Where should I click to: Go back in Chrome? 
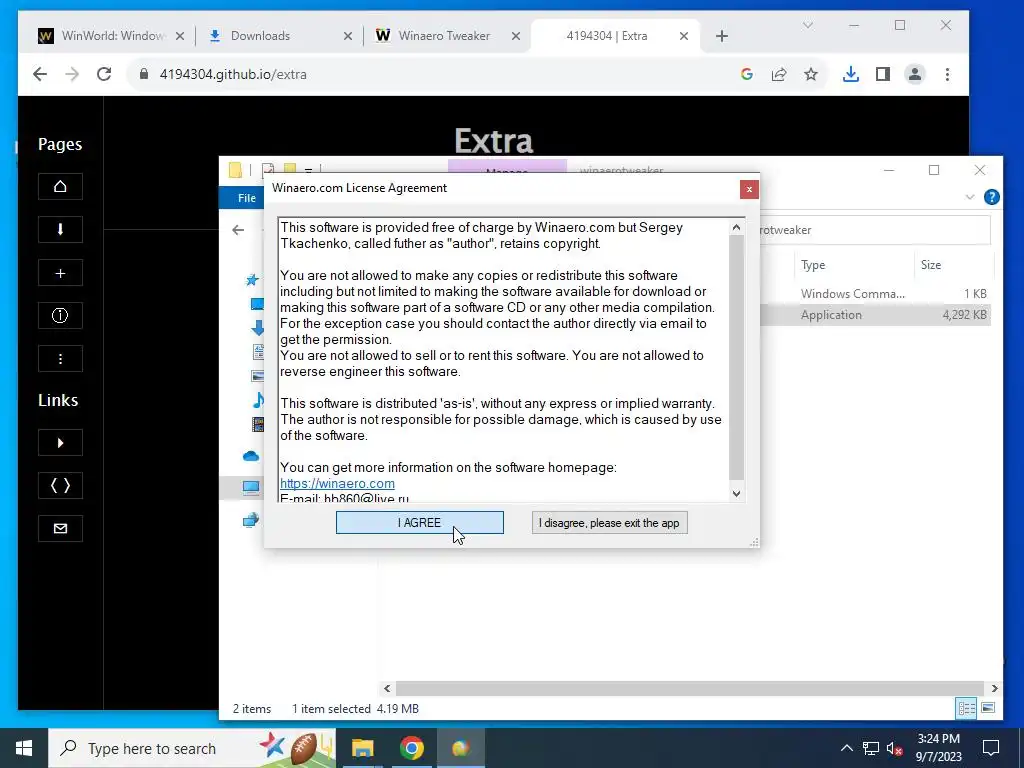[x=40, y=74]
